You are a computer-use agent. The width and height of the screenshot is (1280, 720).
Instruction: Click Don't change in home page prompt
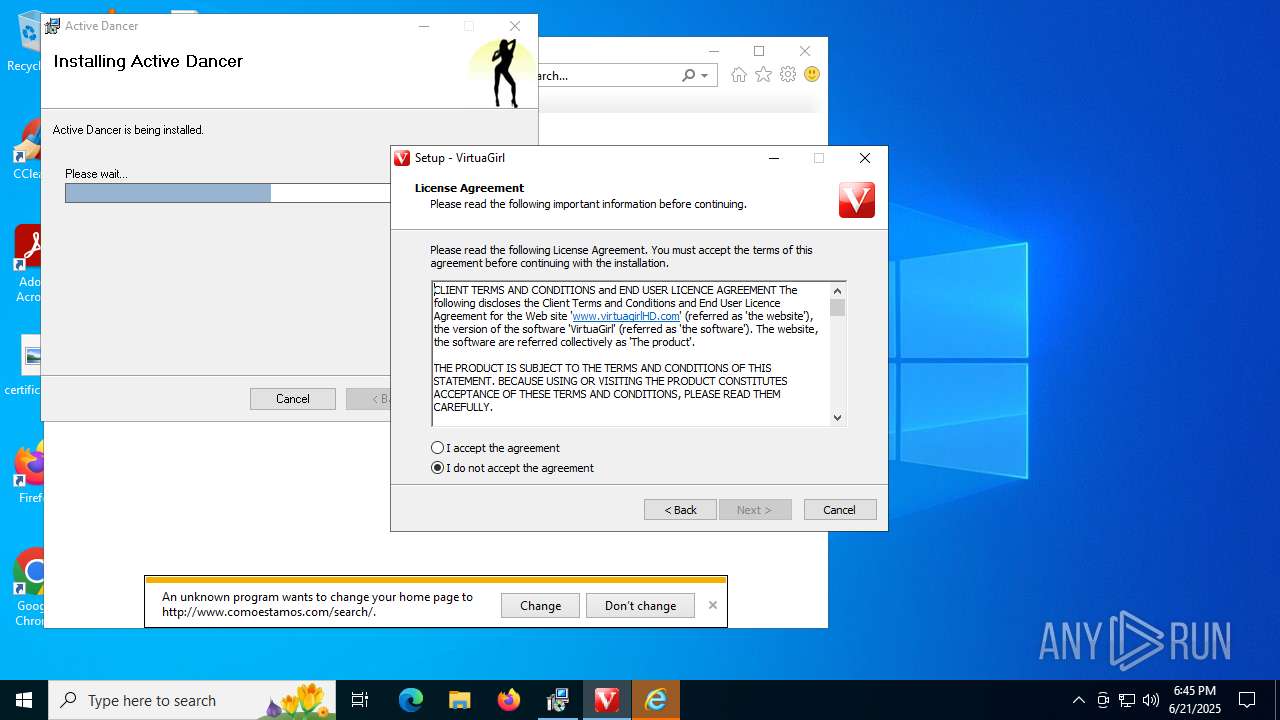(x=640, y=605)
